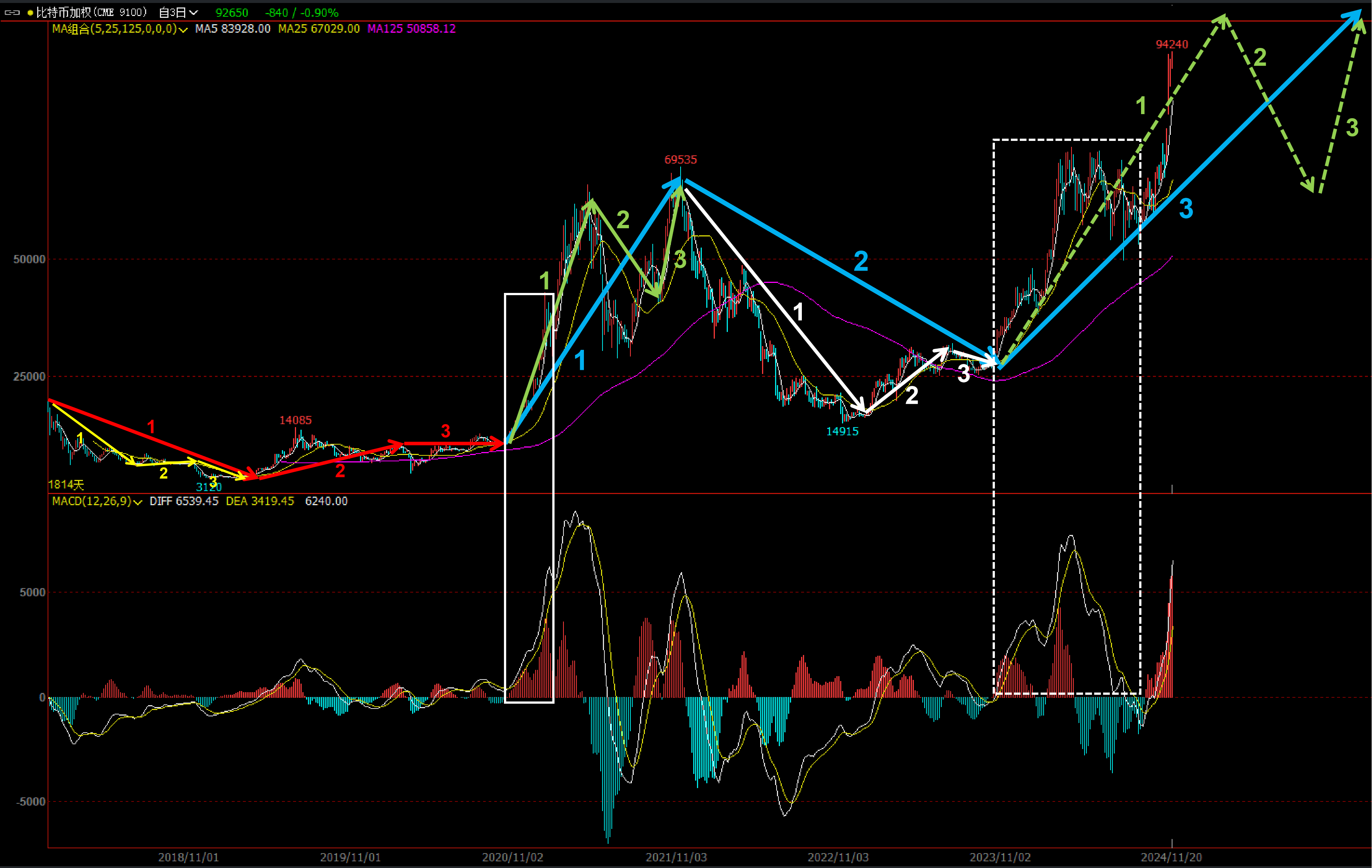Click the chain link icon beside the title
The image size is (1372, 868).
coord(12,12)
